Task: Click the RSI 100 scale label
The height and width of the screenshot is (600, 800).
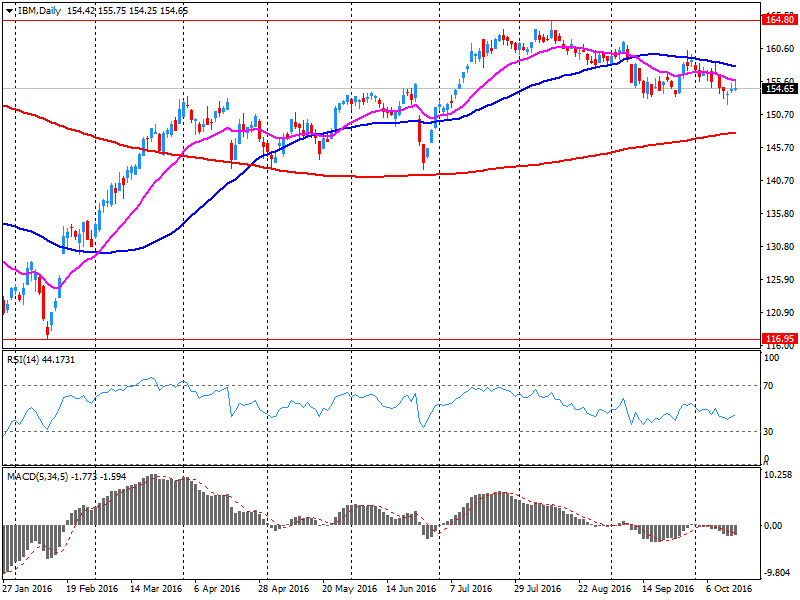Action: coord(771,358)
